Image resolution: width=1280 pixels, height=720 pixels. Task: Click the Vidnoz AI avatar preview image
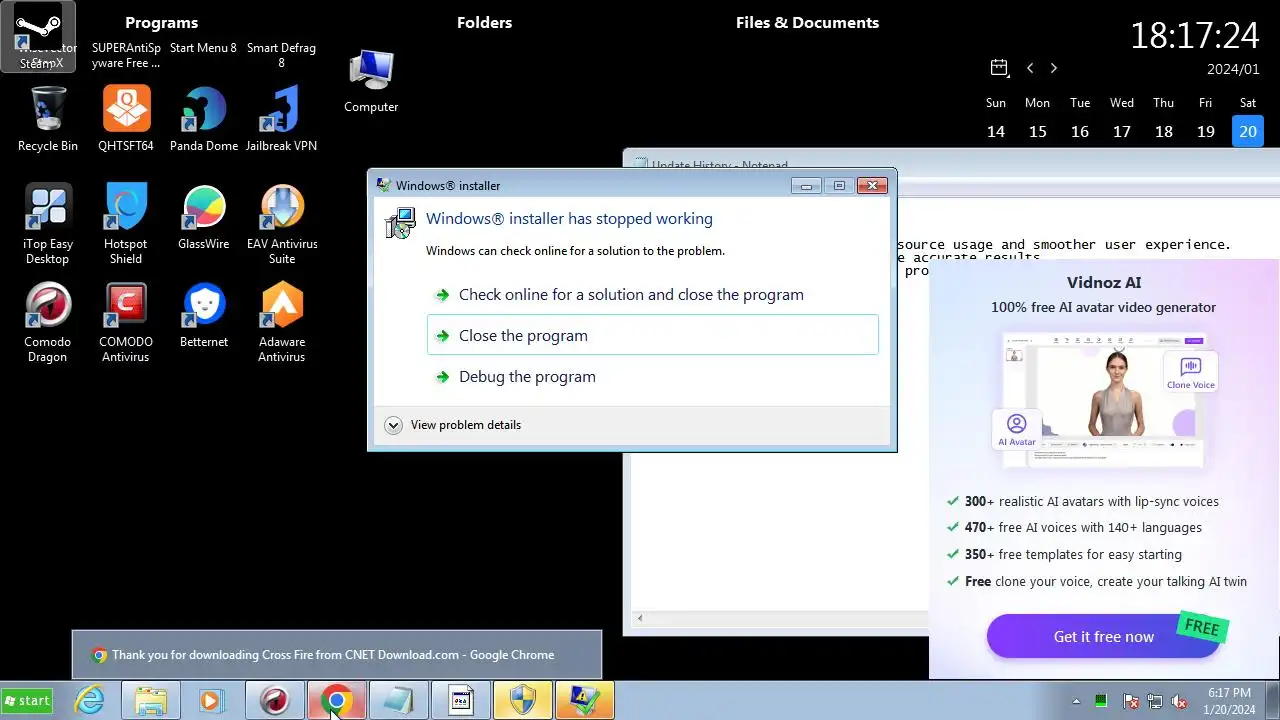pyautogui.click(x=1104, y=400)
